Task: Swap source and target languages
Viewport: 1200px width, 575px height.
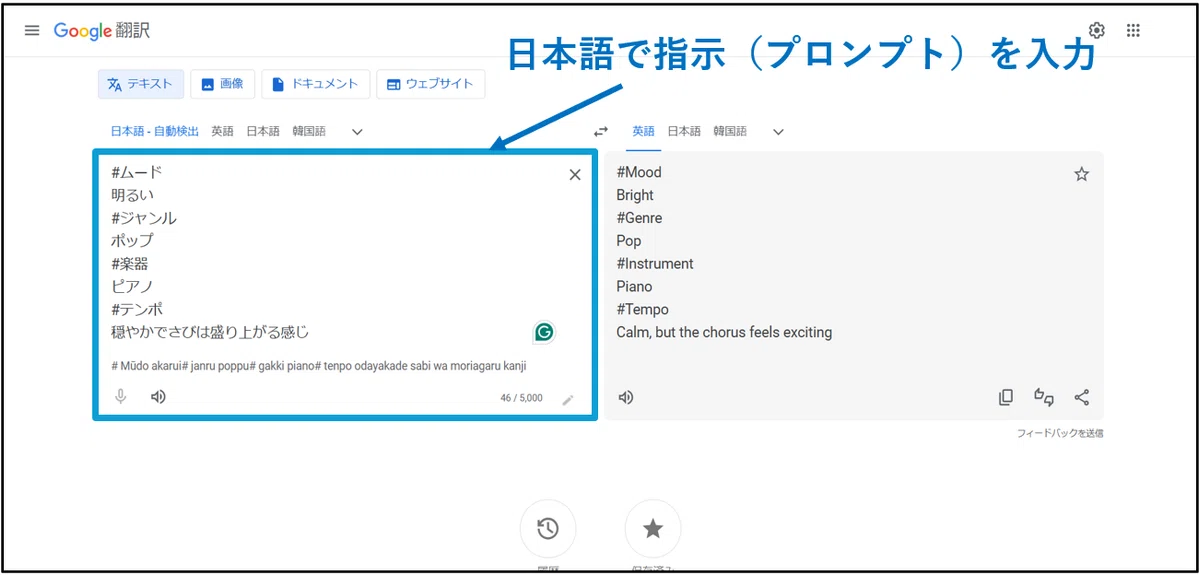Action: [x=601, y=131]
